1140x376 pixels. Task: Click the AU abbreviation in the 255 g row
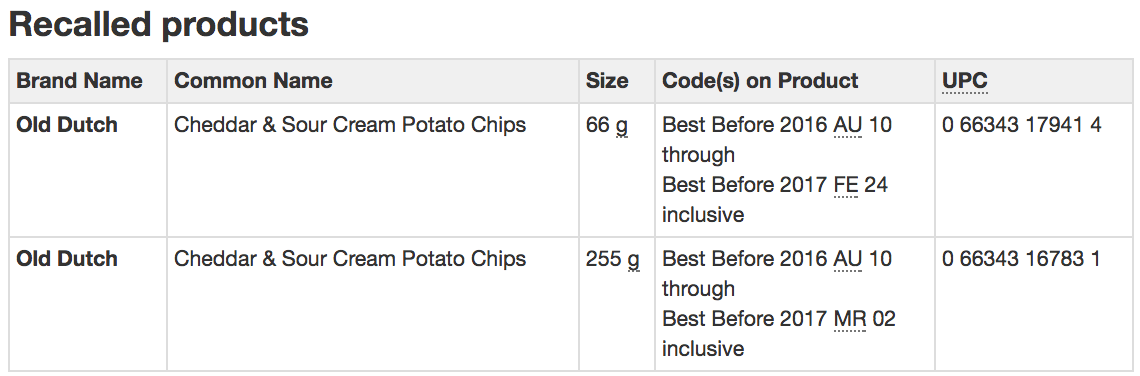[847, 259]
